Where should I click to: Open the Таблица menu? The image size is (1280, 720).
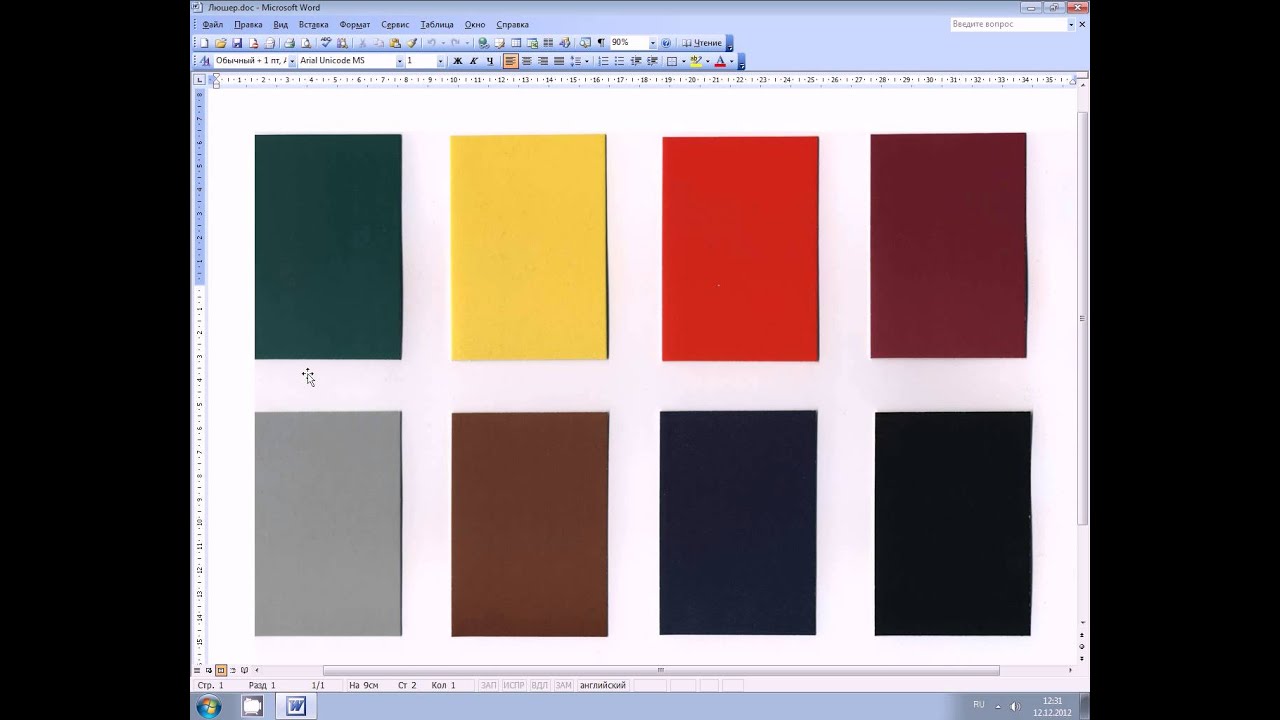tap(437, 24)
